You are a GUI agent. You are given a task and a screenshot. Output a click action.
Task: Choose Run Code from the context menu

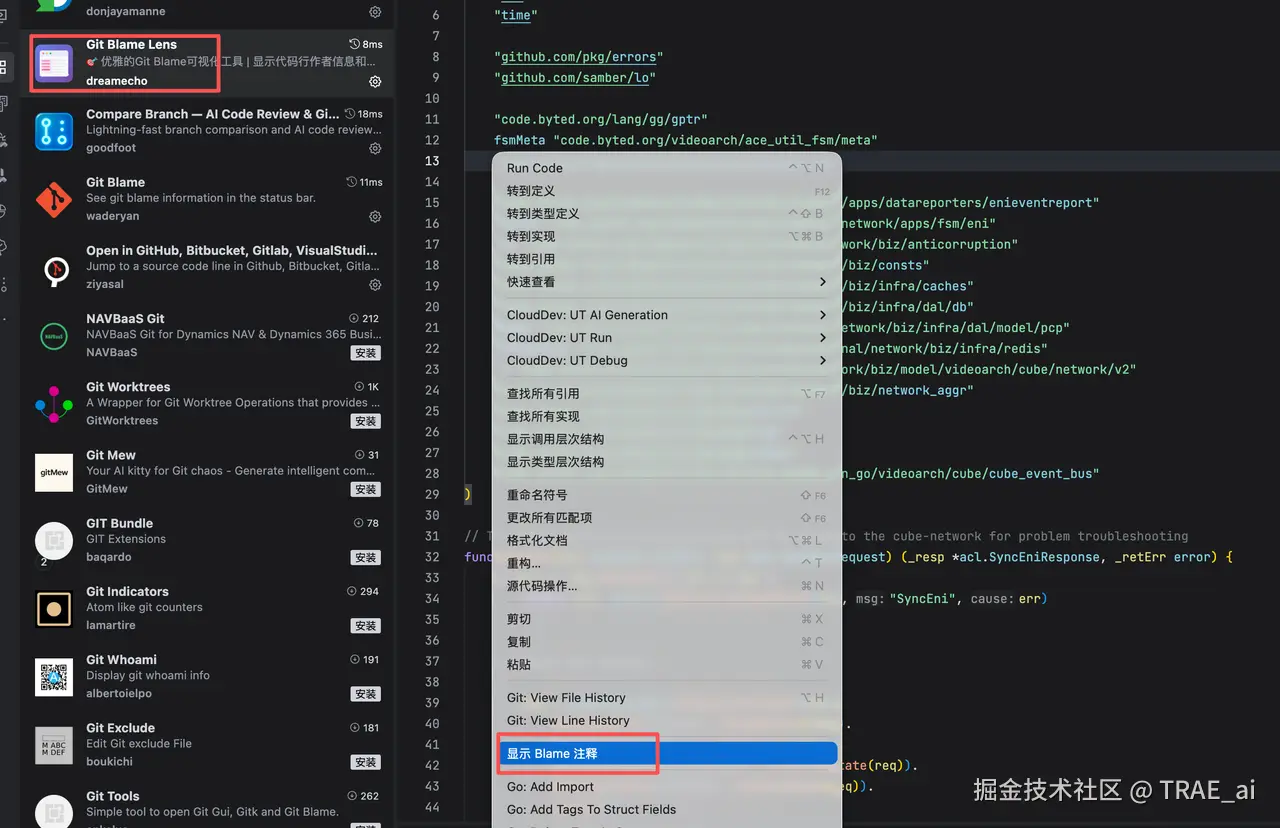667,168
